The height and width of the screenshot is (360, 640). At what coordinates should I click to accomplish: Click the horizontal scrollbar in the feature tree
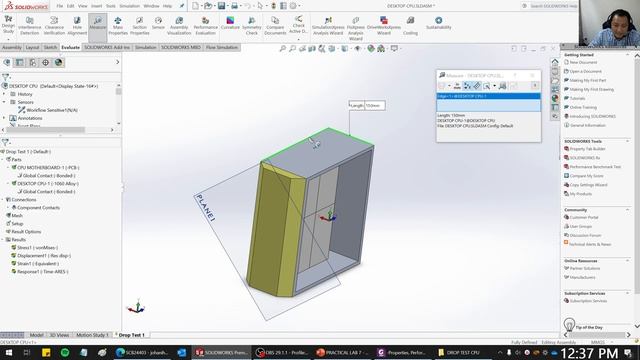click(x=45, y=130)
